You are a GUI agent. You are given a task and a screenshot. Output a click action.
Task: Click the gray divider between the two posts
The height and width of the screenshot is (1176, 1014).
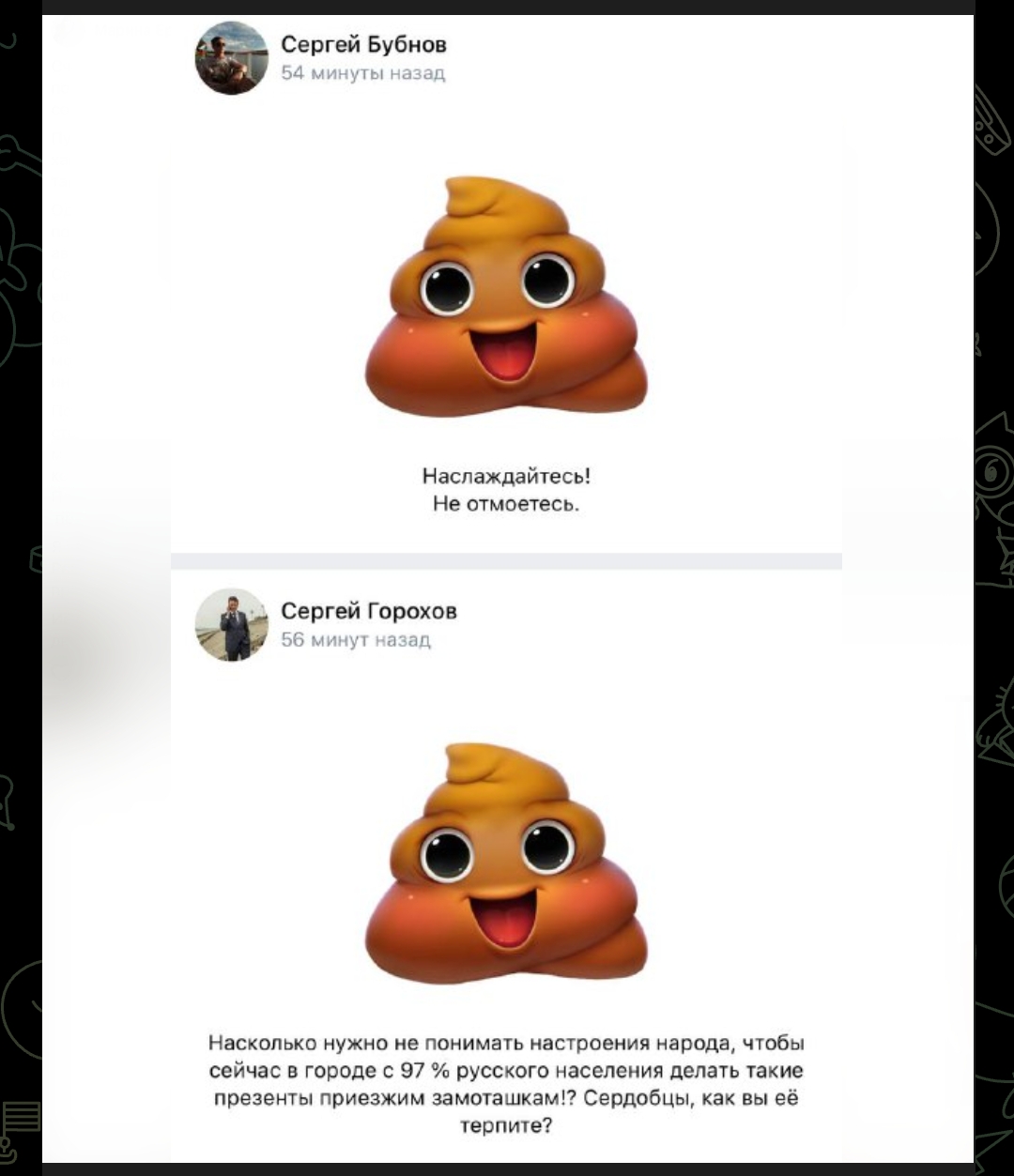tap(506, 561)
